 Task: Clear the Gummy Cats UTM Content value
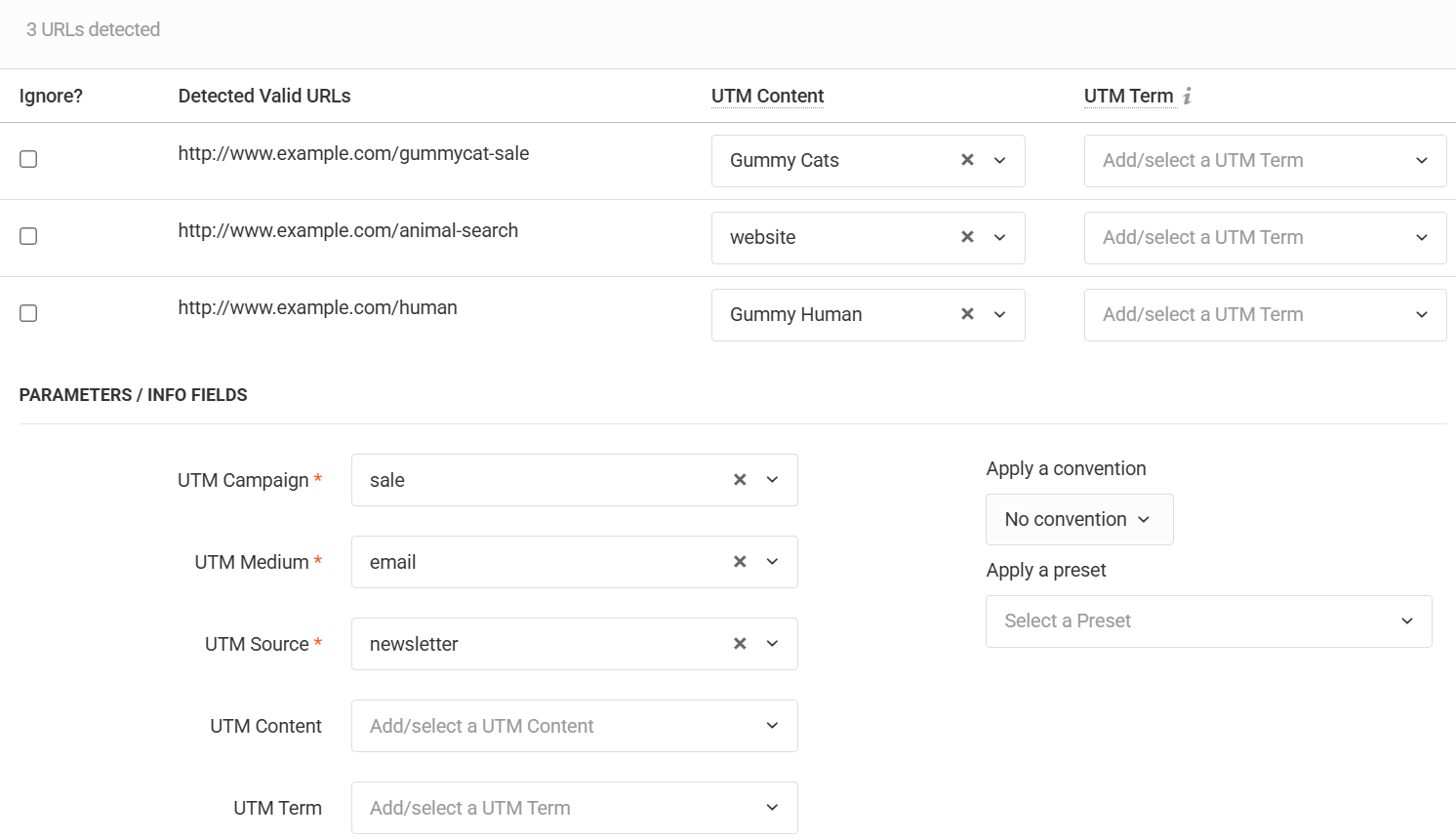(967, 160)
